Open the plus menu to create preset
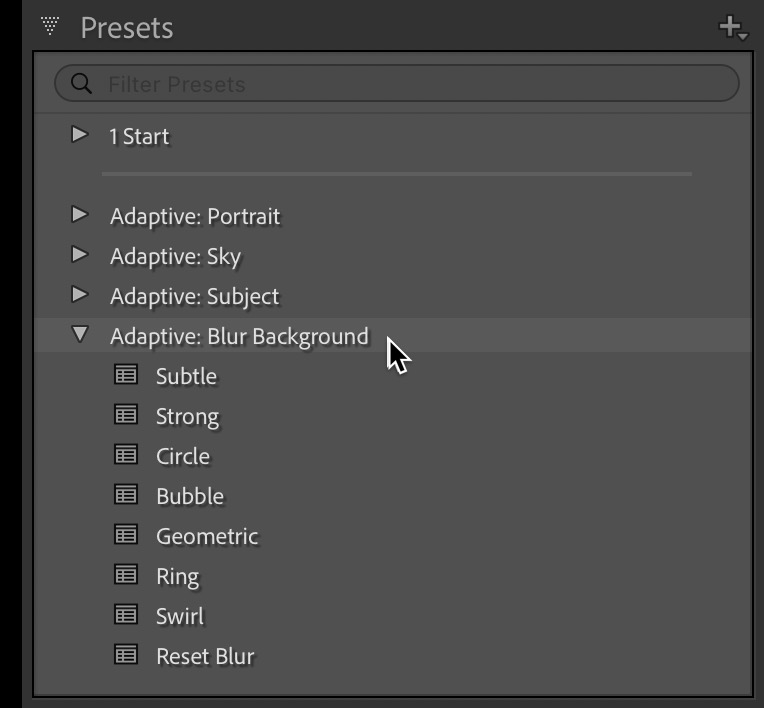 click(732, 27)
